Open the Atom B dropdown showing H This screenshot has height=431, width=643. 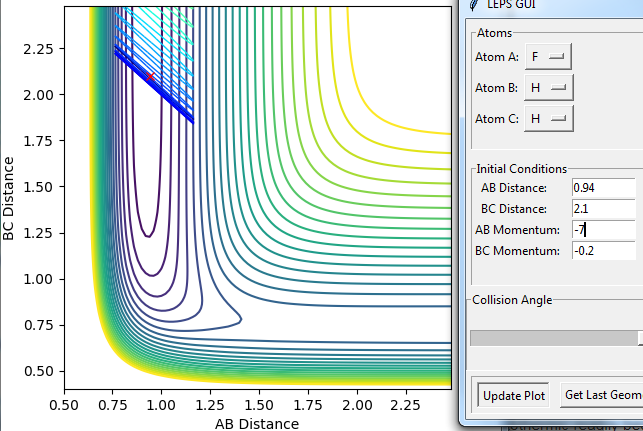point(549,87)
